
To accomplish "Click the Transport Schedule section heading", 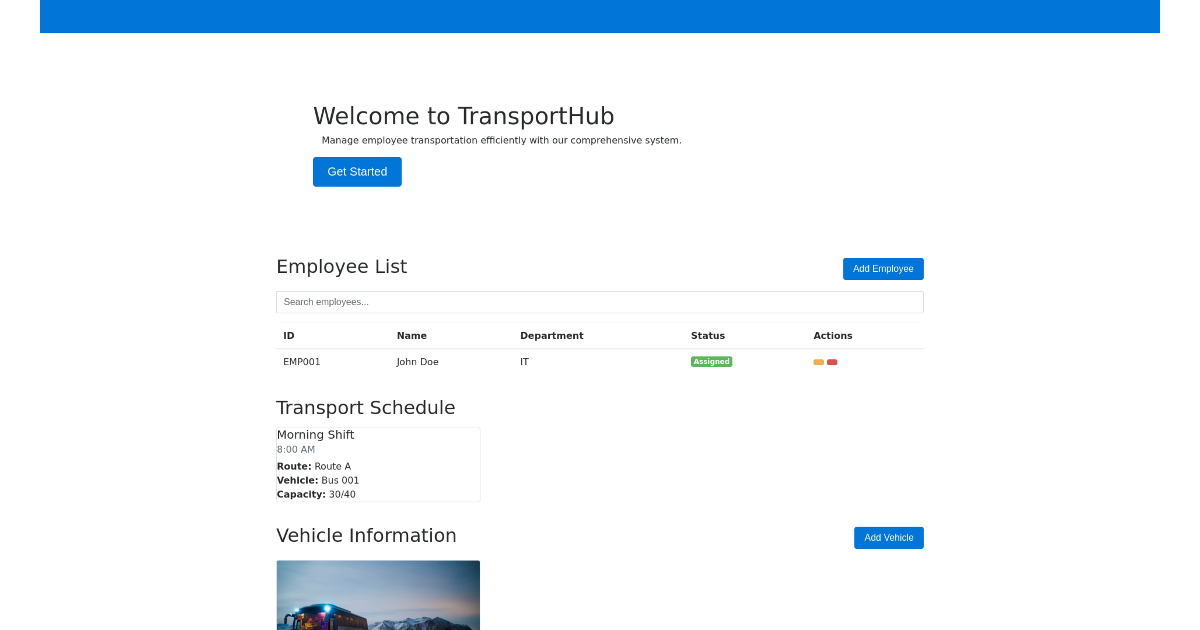I will [366, 407].
